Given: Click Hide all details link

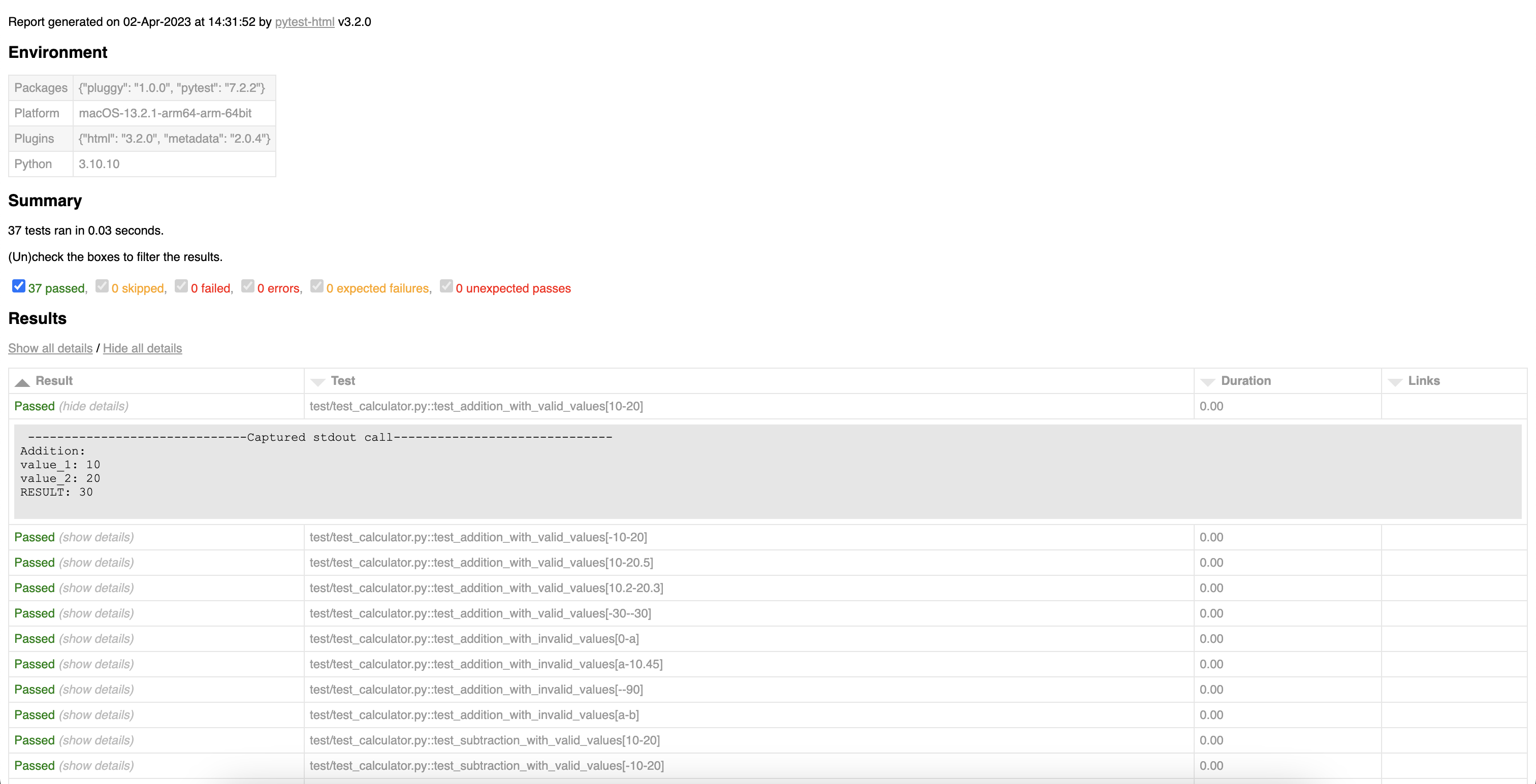Looking at the screenshot, I should (143, 348).
